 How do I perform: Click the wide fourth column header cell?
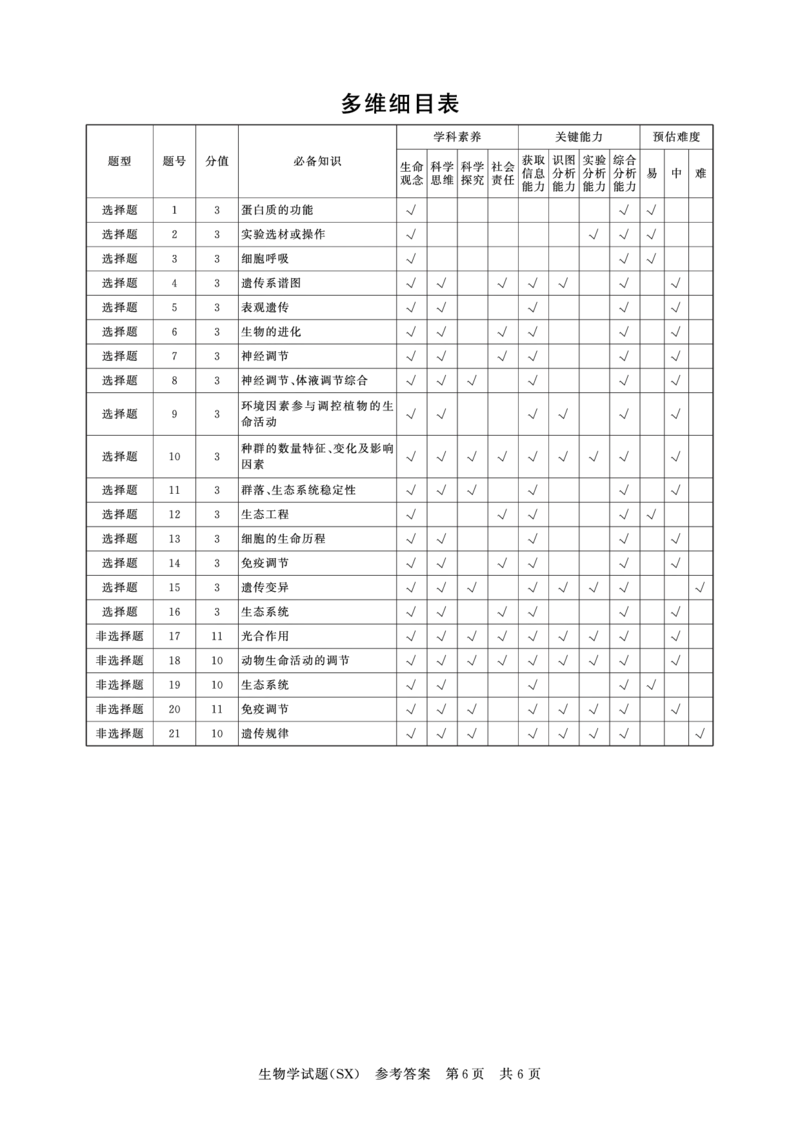pyautogui.click(x=315, y=159)
